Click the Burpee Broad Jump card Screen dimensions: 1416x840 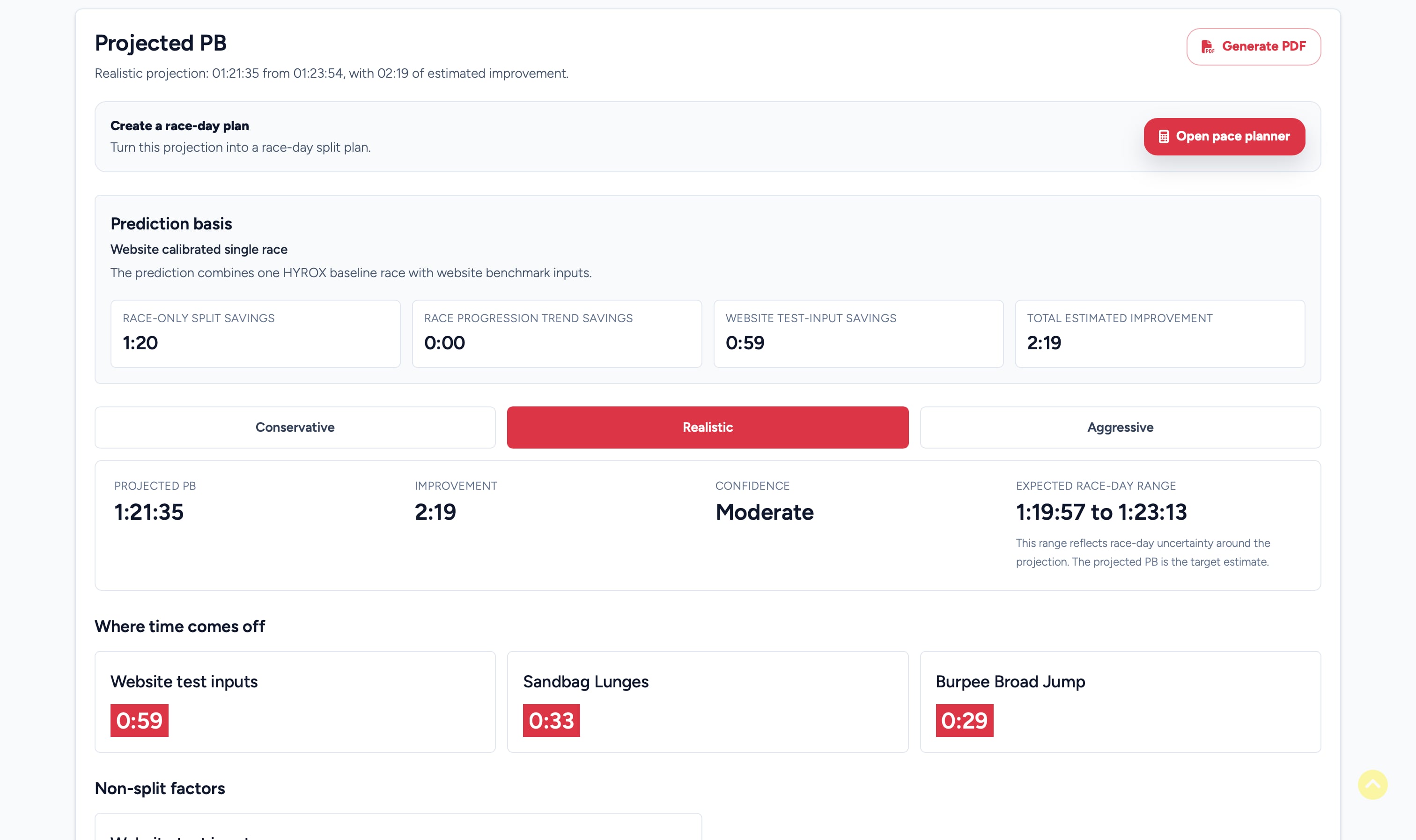pyautogui.click(x=1120, y=702)
